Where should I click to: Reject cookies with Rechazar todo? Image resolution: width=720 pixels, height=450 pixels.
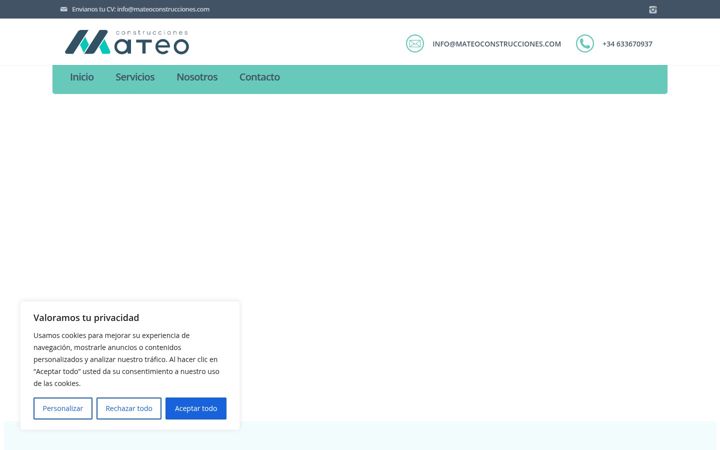pyautogui.click(x=129, y=408)
